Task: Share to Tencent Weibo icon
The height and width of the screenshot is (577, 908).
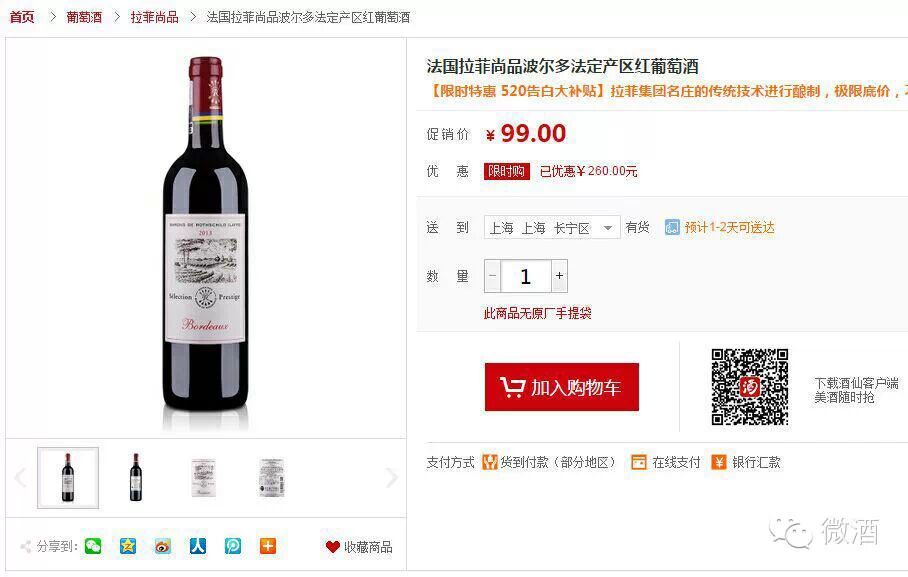Action: tap(233, 546)
